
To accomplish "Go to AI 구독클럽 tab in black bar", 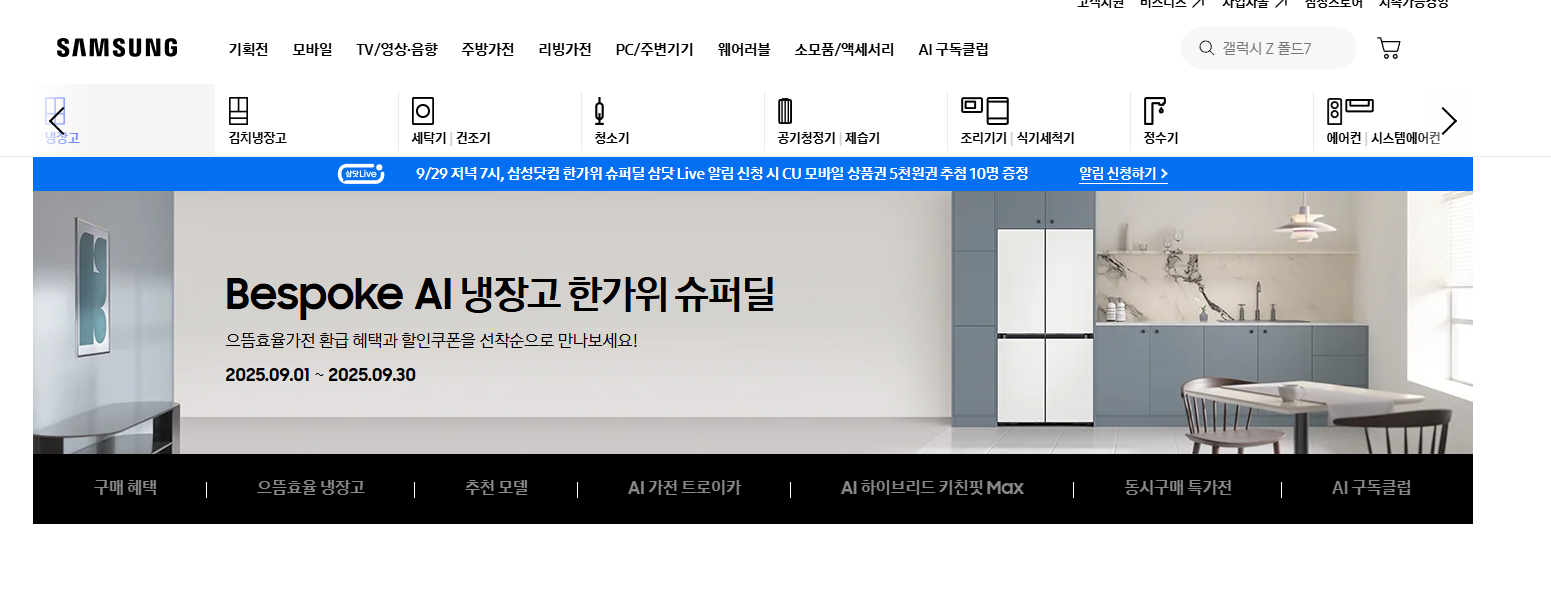I will (x=1371, y=488).
